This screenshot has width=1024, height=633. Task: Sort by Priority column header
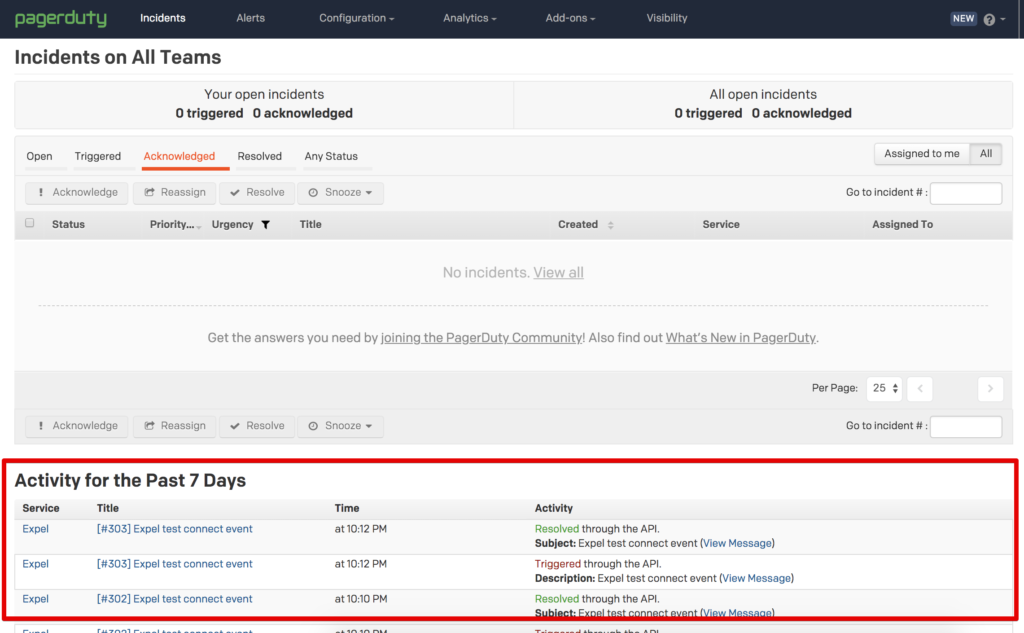[x=175, y=225]
